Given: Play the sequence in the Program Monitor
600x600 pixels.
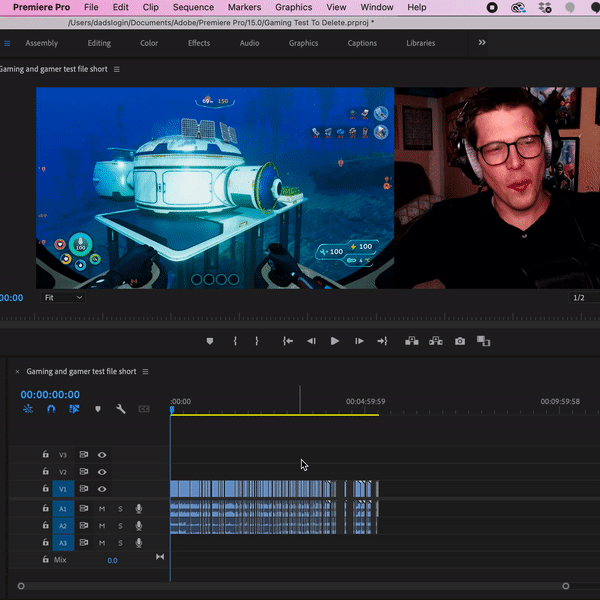Looking at the screenshot, I should [335, 341].
